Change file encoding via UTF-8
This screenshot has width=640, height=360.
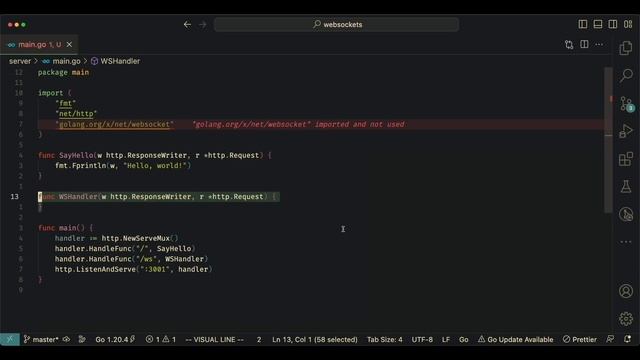coord(422,340)
